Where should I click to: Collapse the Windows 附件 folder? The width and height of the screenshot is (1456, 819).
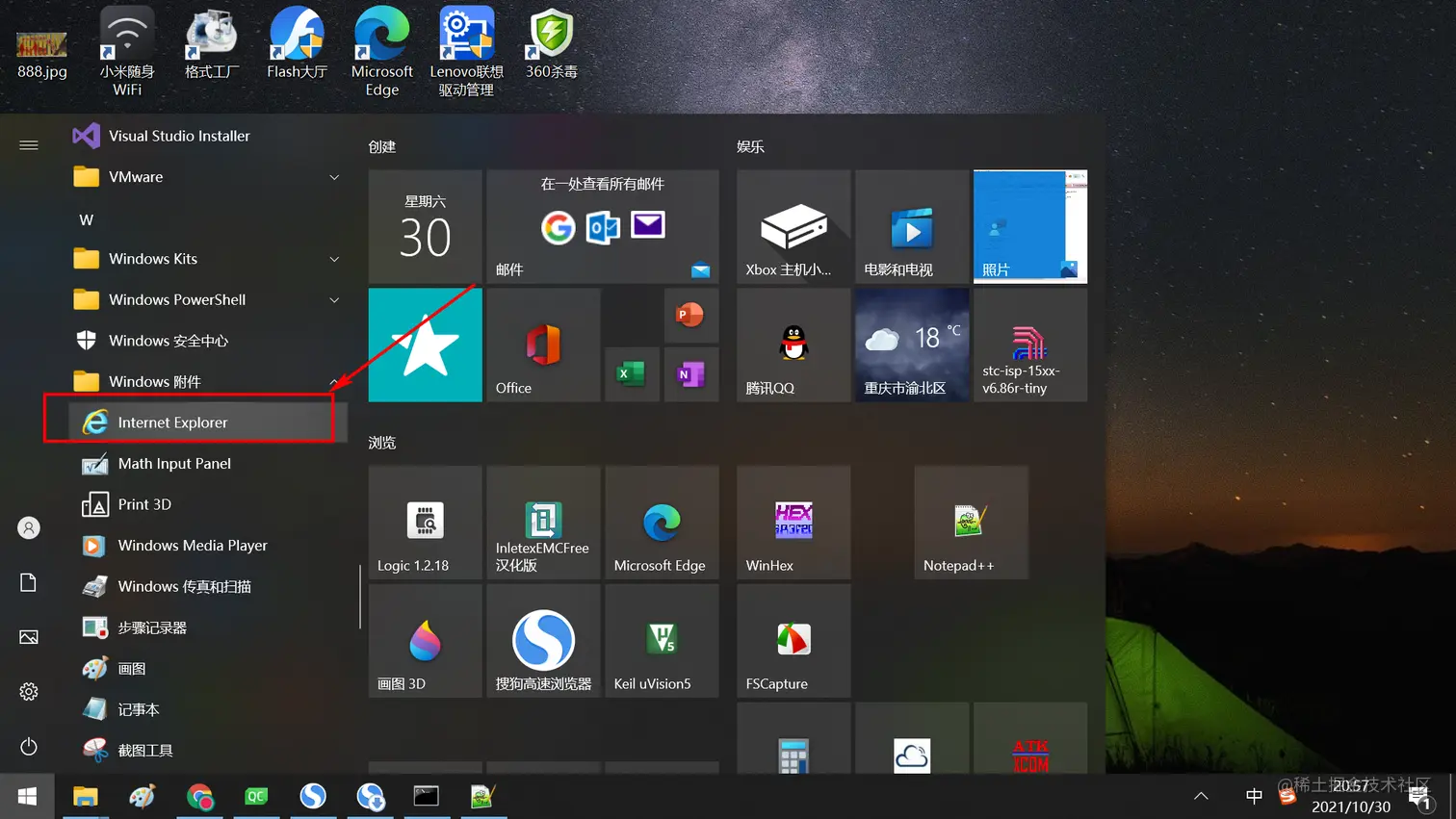207,382
